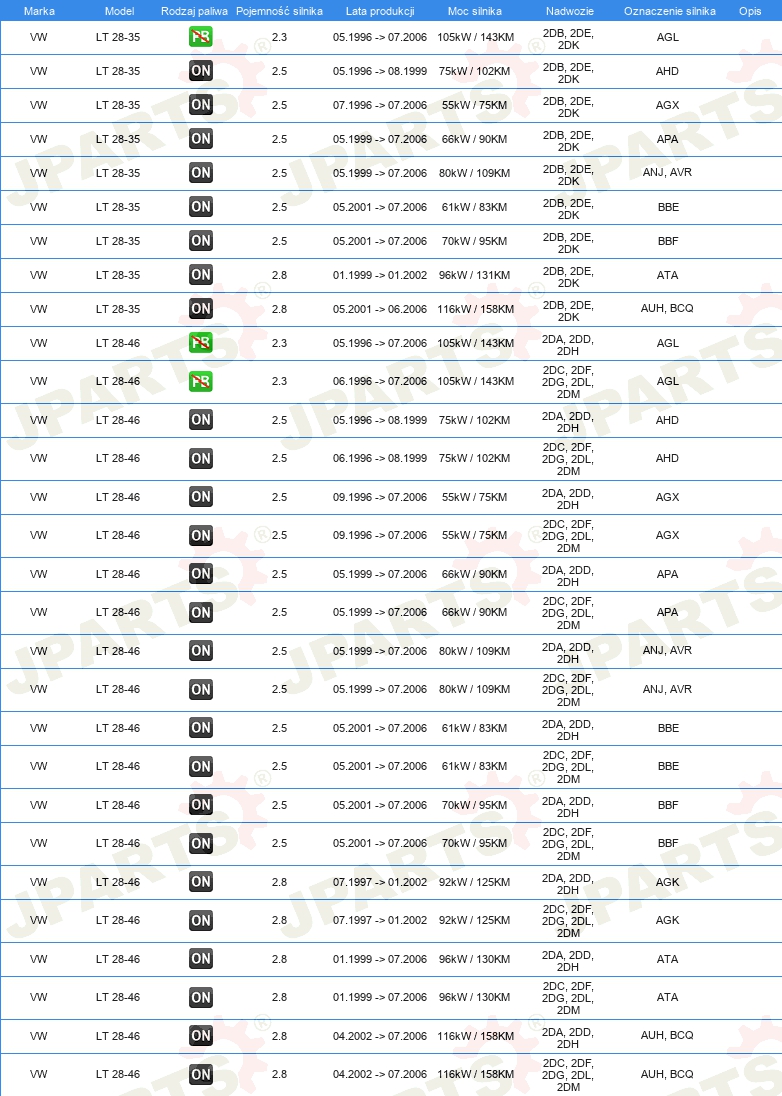Click '75kW / 102KM' in the LT 28-35 row

tap(475, 71)
